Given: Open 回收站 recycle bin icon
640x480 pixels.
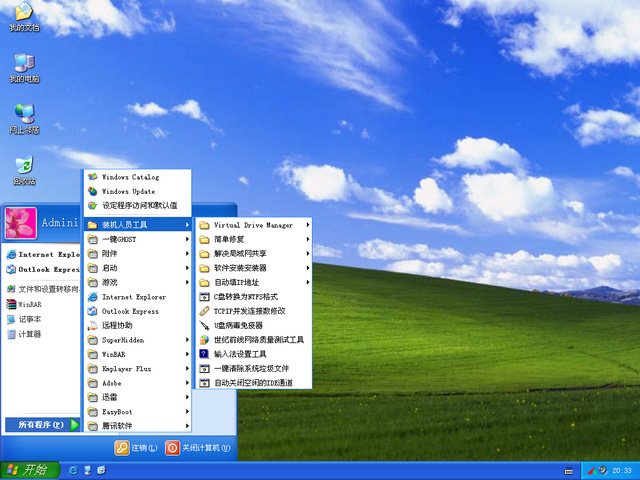Looking at the screenshot, I should click(x=24, y=170).
